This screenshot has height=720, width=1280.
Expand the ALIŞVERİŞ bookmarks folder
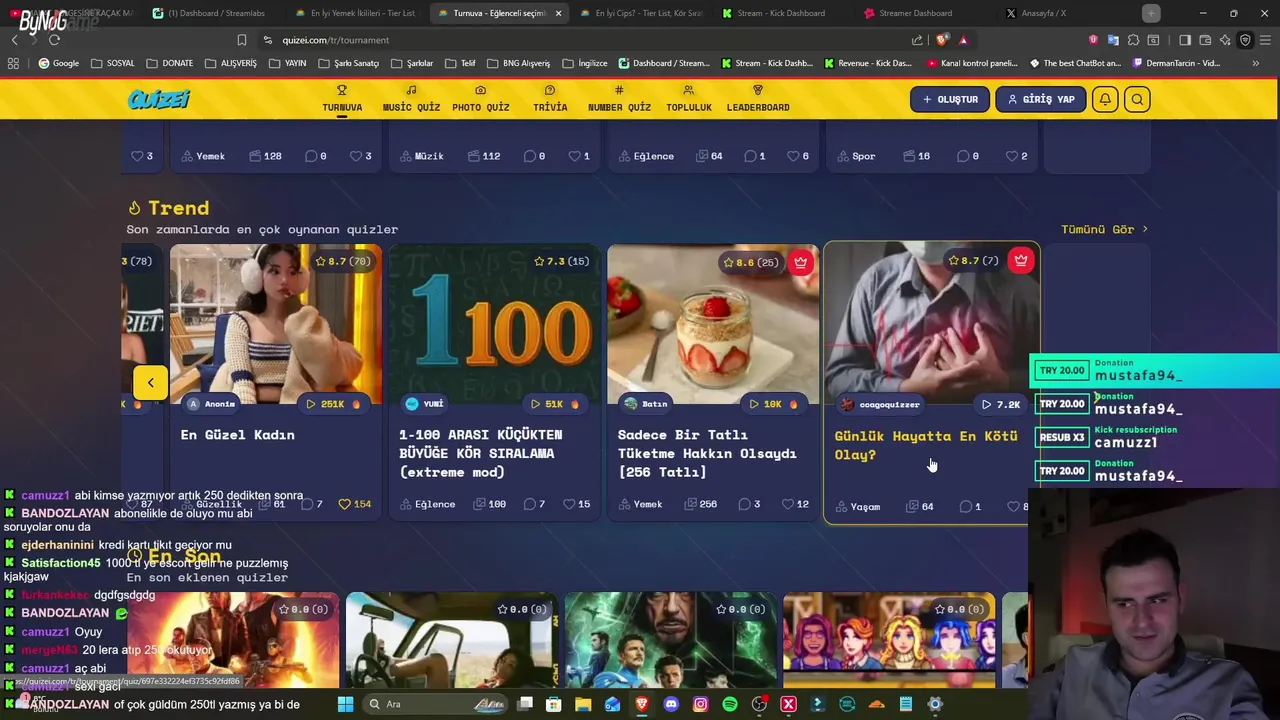230,63
